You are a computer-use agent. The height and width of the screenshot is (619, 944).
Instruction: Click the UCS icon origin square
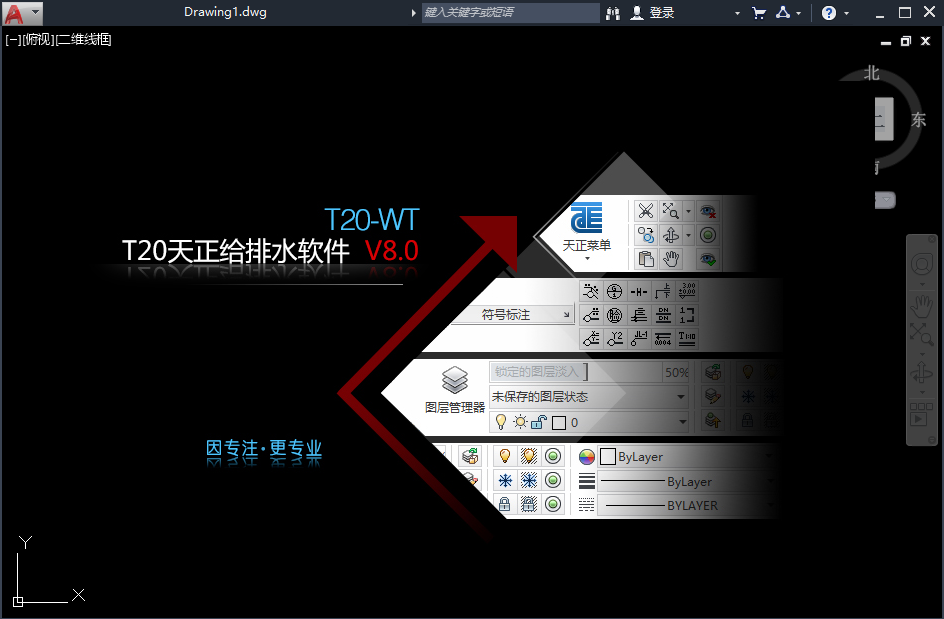[18, 602]
